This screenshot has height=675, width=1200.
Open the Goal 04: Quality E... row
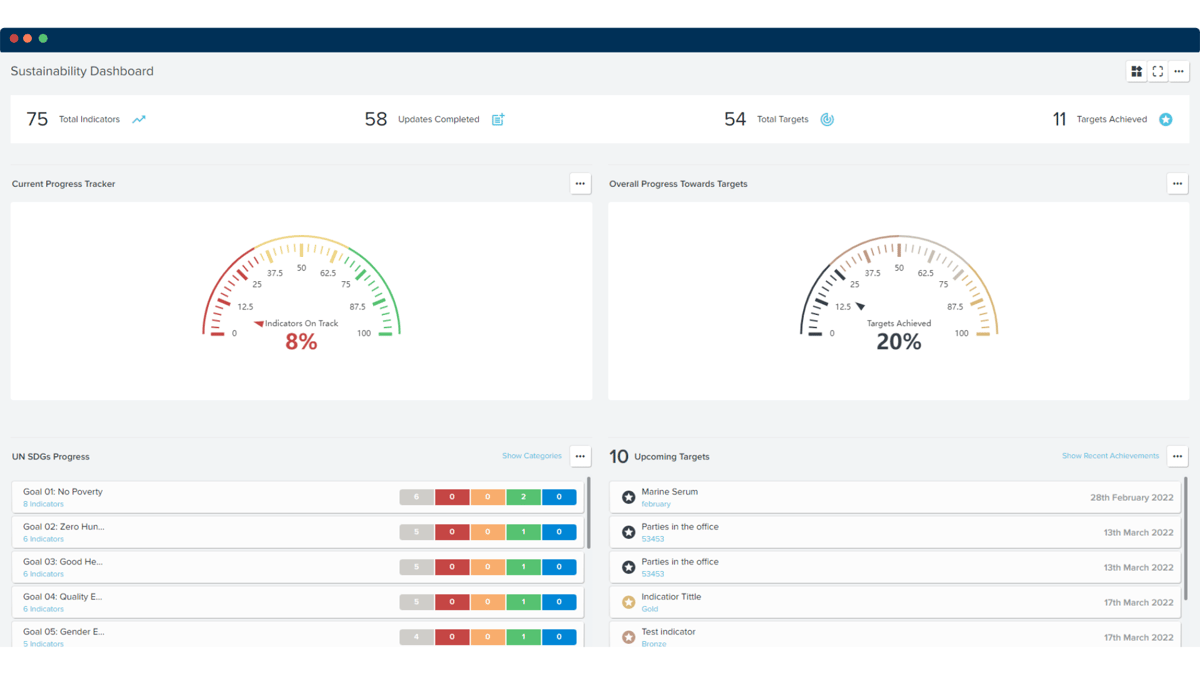pyautogui.click(x=298, y=602)
